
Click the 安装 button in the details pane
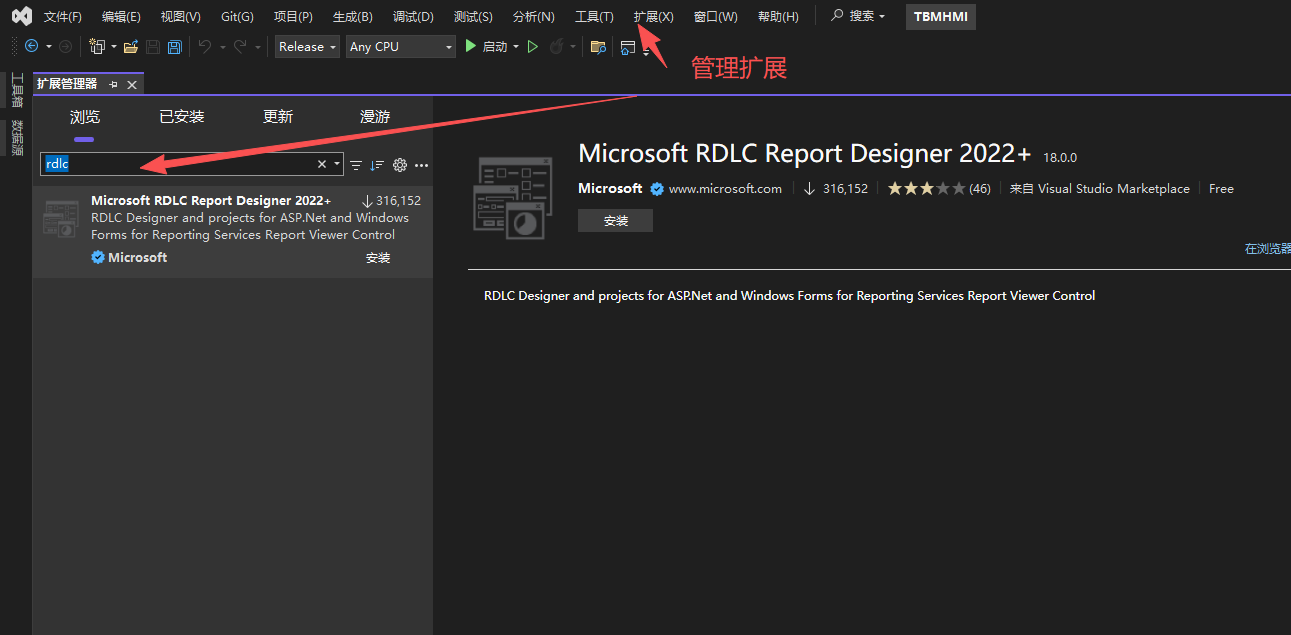click(x=615, y=221)
